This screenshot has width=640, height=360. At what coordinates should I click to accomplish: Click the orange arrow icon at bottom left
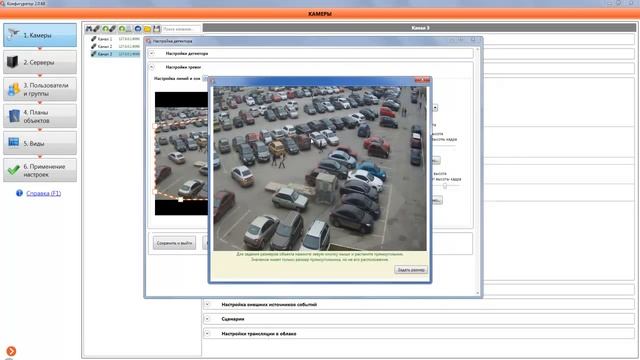click(11, 351)
